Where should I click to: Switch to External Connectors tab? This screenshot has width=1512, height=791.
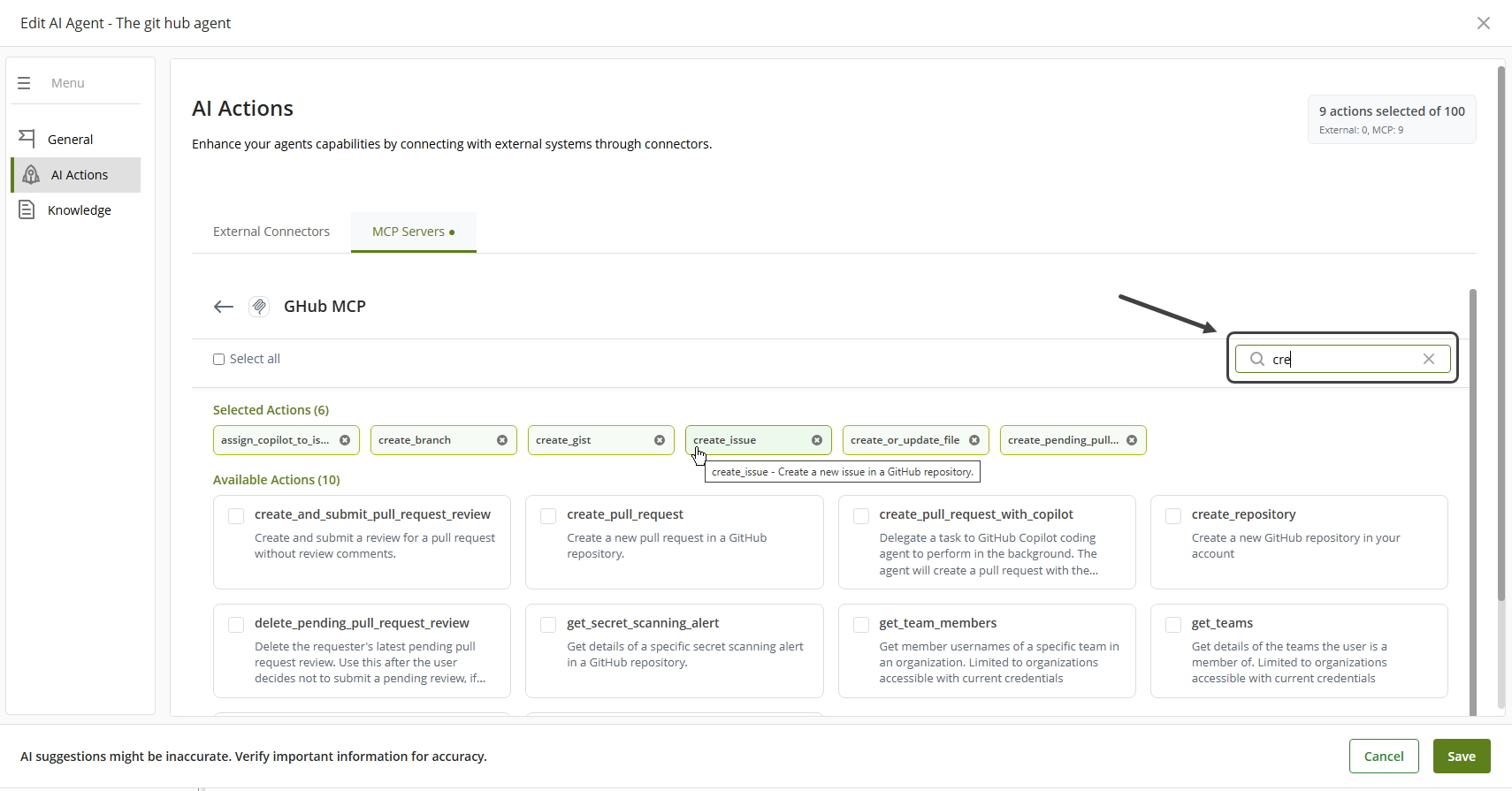click(271, 232)
